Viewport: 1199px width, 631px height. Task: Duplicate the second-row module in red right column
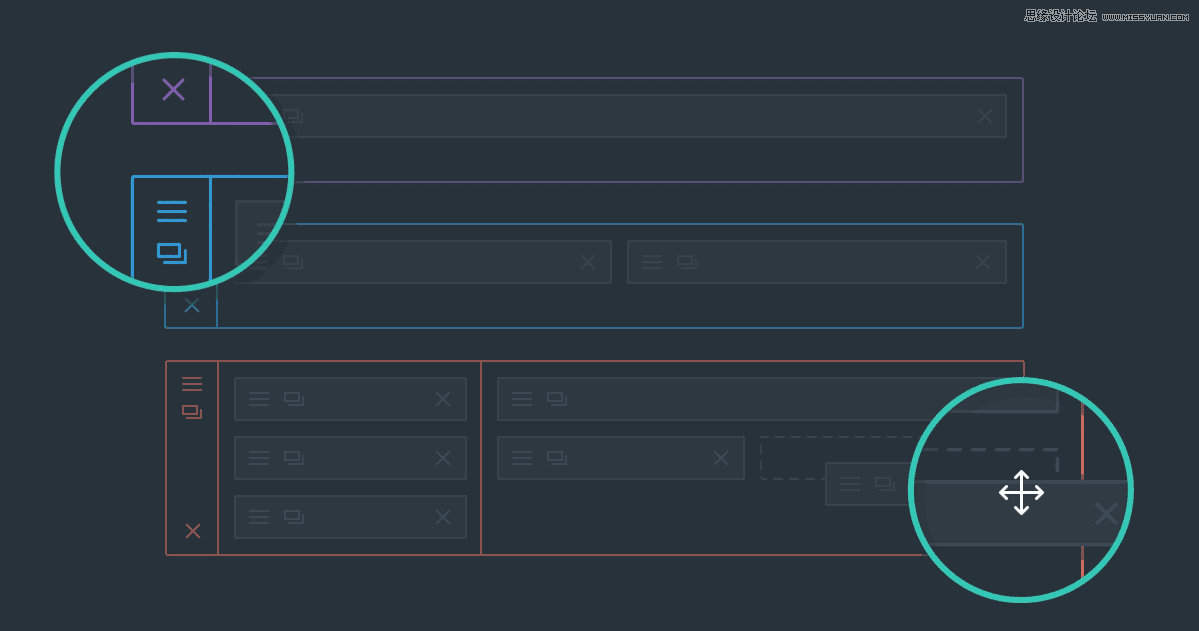[557, 458]
